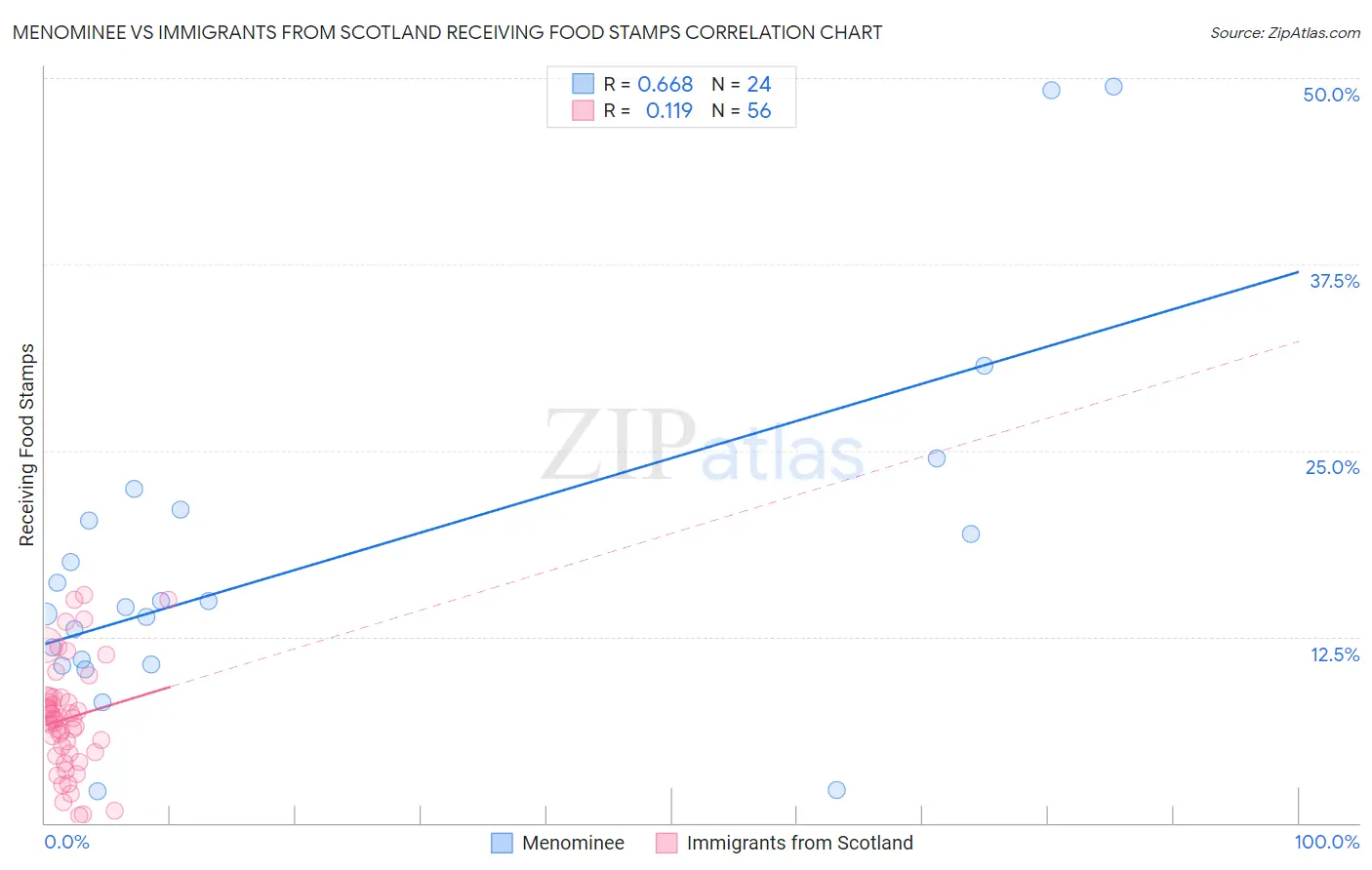
Task: Toggle the Menominee series legend label
Action: [573, 843]
